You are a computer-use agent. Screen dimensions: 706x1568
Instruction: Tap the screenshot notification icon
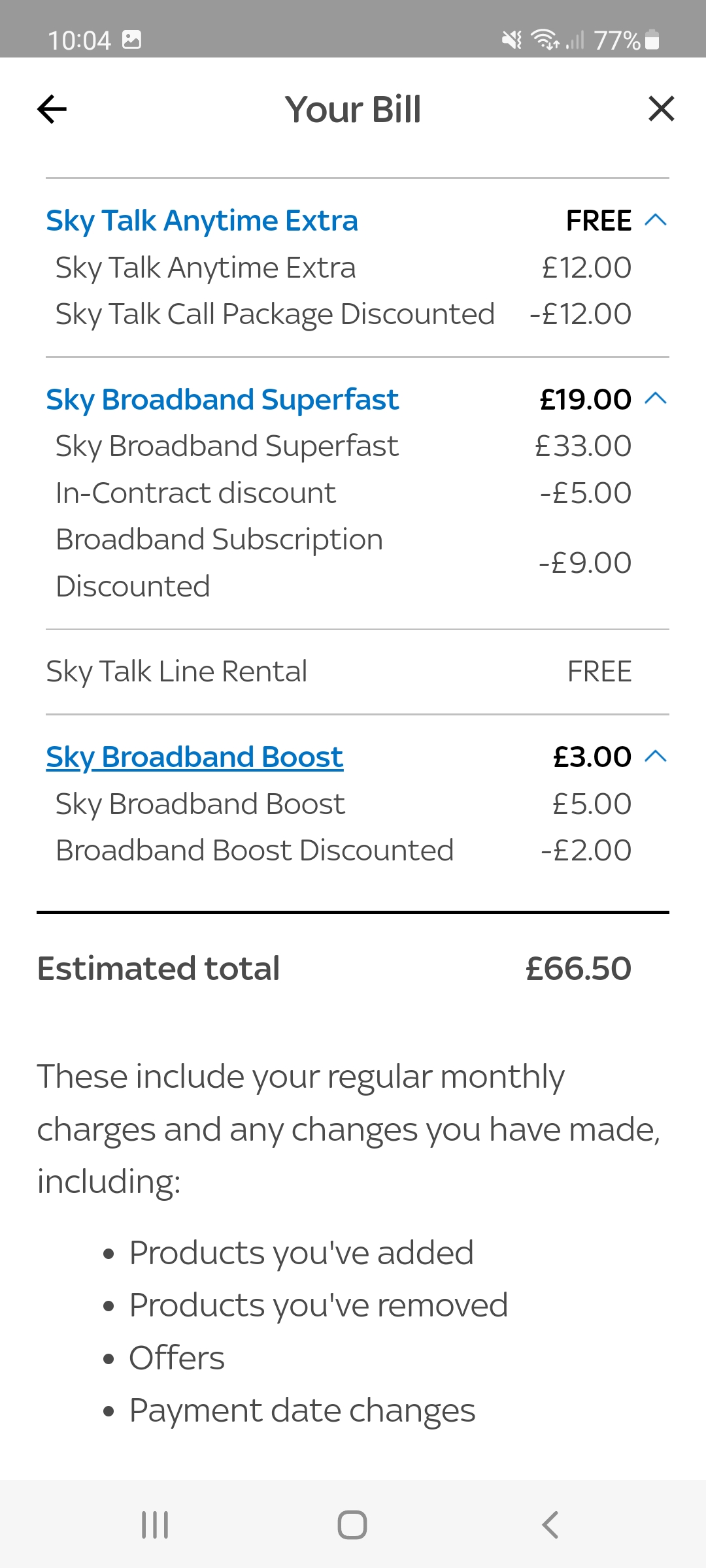coord(133,41)
